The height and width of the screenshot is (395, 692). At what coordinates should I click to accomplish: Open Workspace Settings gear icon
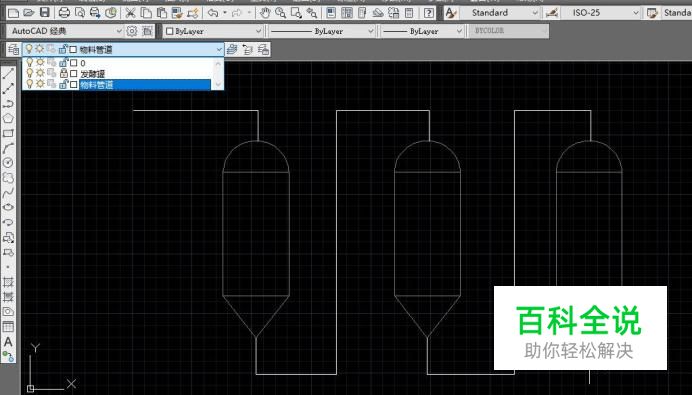(132, 31)
